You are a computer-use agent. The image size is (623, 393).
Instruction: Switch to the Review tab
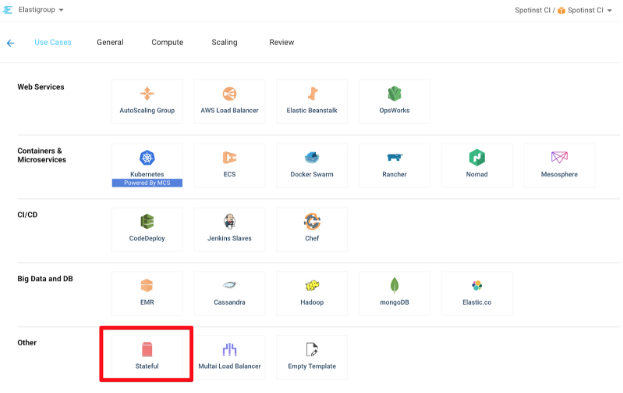coord(282,42)
